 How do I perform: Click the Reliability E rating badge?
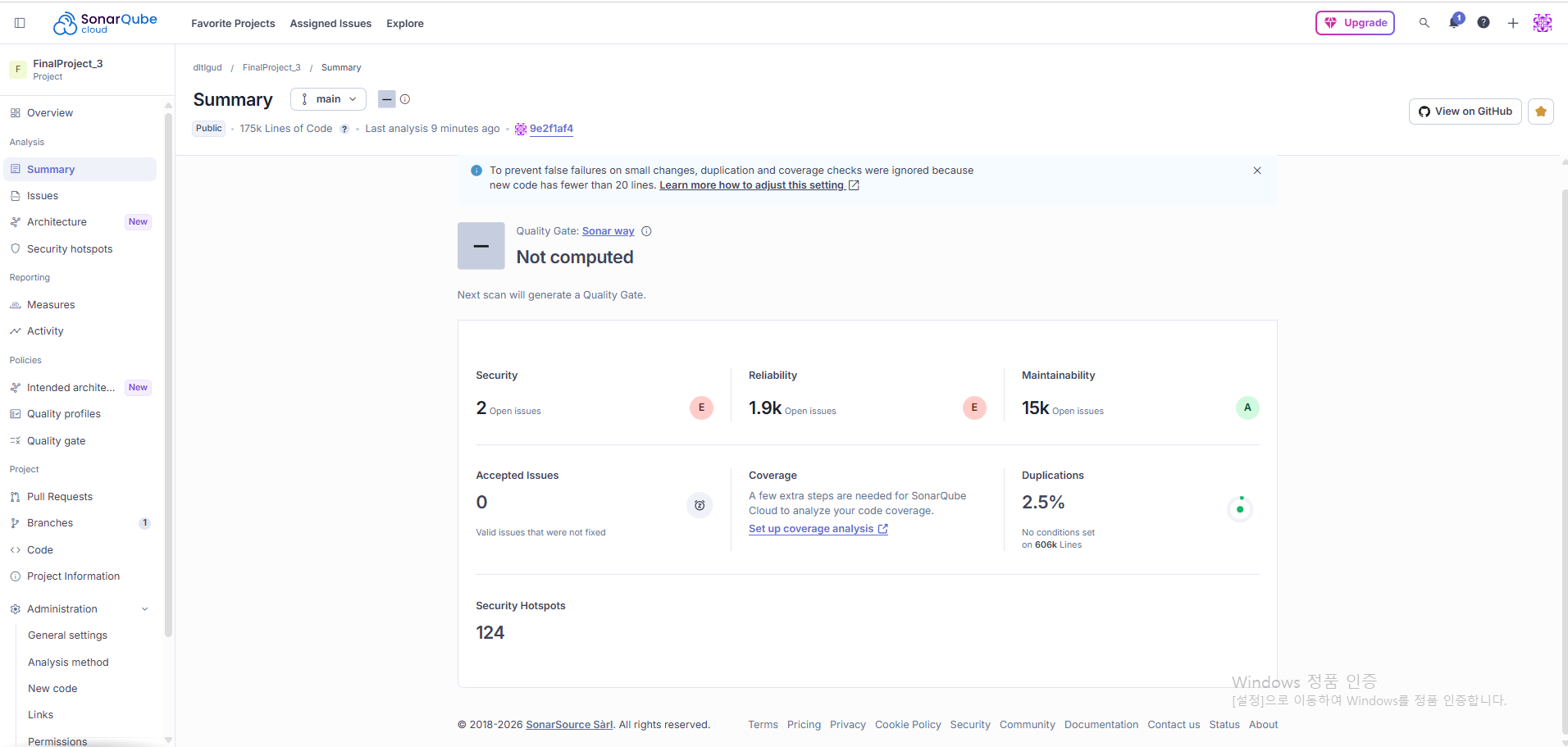(x=974, y=408)
